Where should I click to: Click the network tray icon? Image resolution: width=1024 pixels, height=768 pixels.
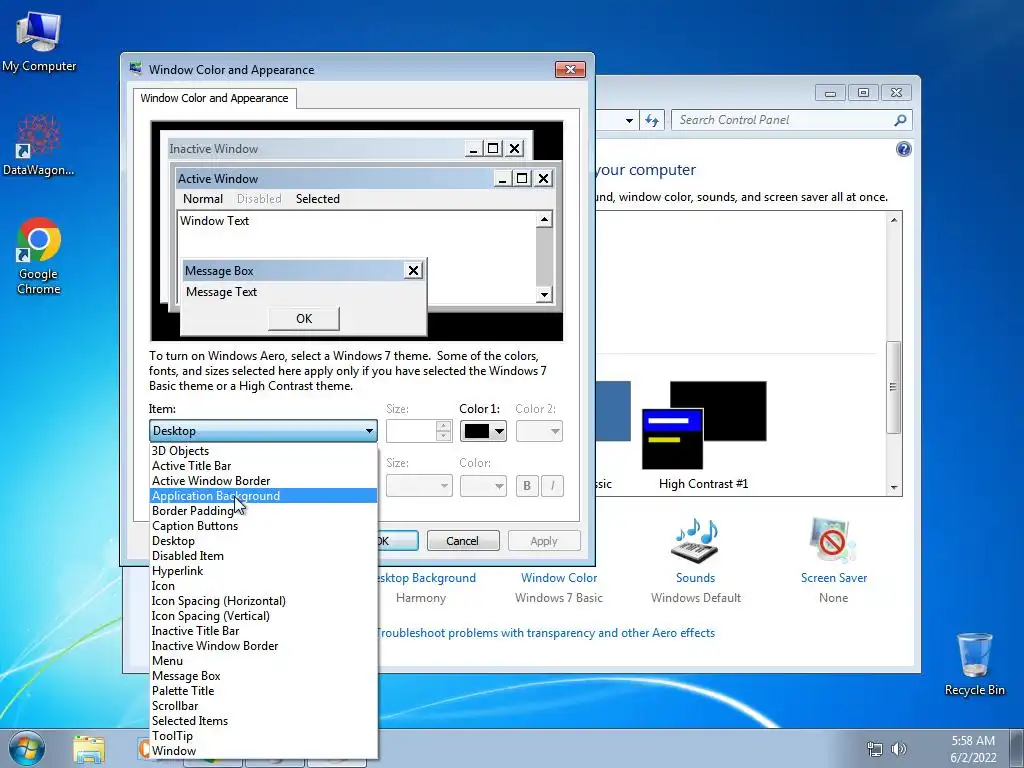(874, 749)
